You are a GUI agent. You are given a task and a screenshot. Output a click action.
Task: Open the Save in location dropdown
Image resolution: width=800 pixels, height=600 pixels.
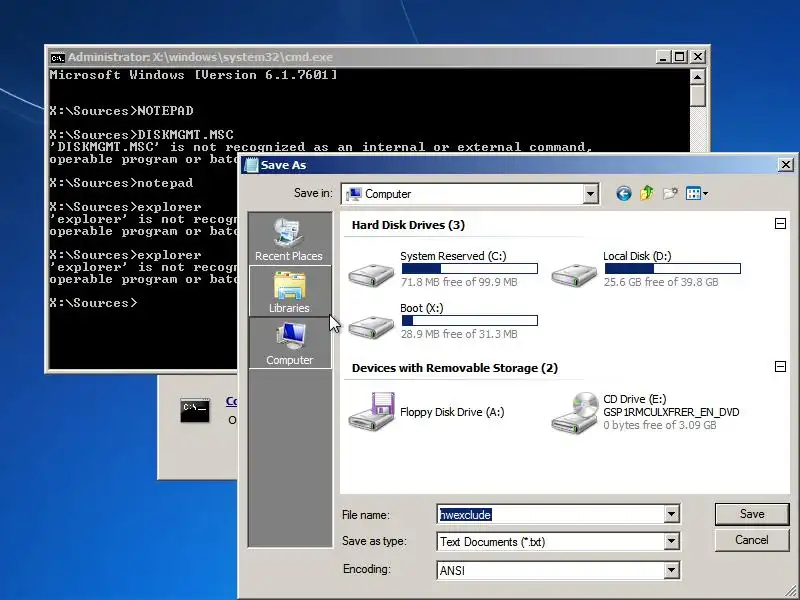[590, 194]
